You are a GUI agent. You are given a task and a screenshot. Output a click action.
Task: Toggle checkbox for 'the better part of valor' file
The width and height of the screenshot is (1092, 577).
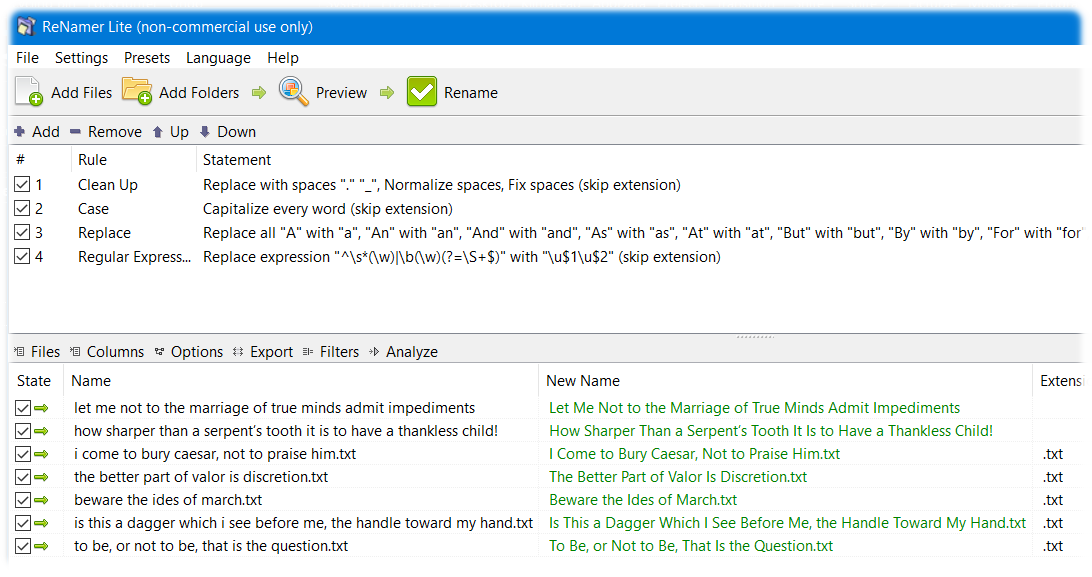pyautogui.click(x=23, y=477)
